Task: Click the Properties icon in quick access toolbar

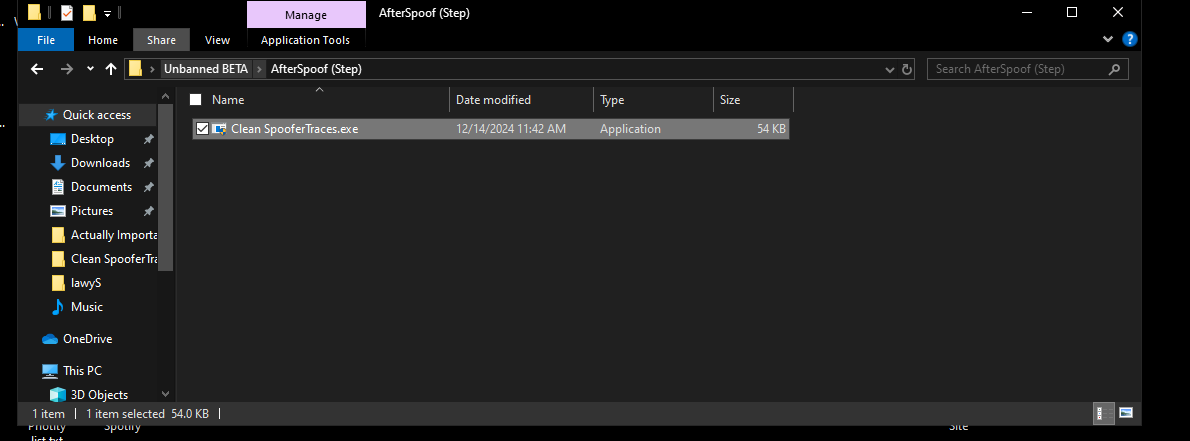Action: coord(66,13)
